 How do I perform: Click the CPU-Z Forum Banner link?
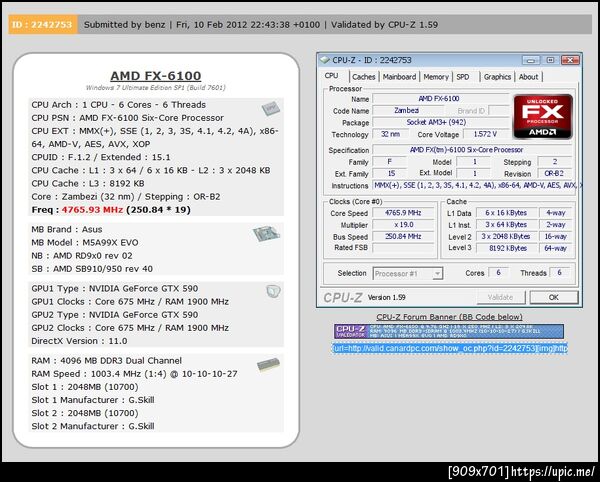coord(449,317)
